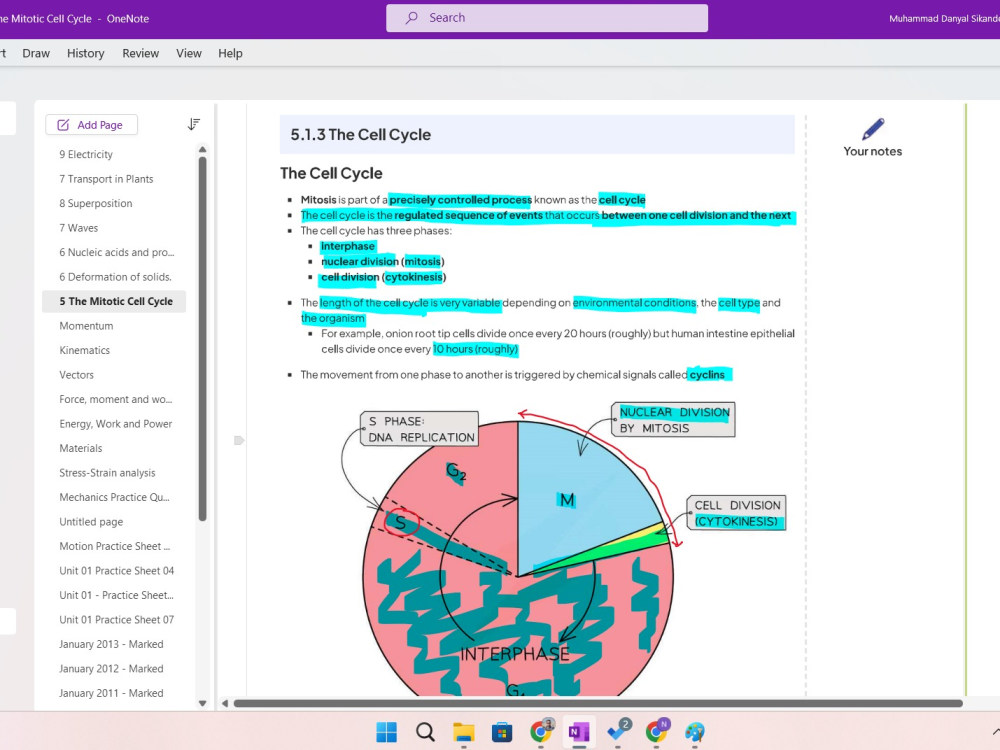Screen dimensions: 1000x750
Task: Click the horizontal scrollbar thumb
Action: [598, 703]
